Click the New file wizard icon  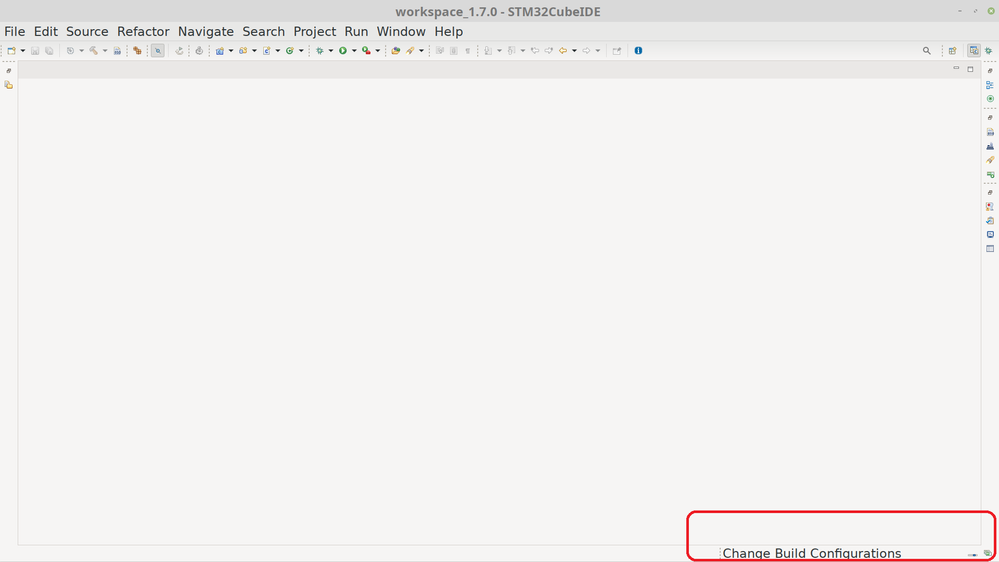(x=11, y=50)
